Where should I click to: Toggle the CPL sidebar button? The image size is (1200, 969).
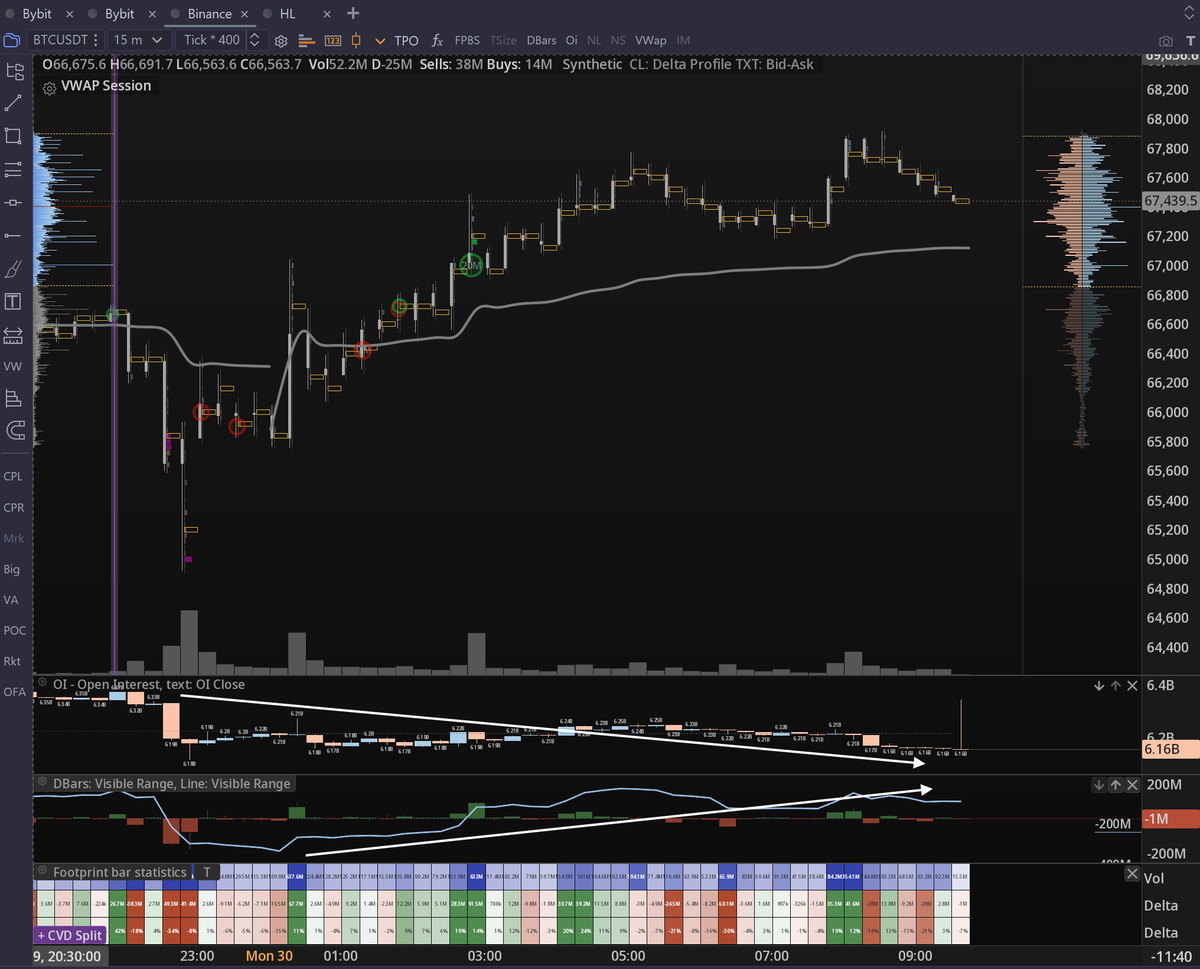13,476
